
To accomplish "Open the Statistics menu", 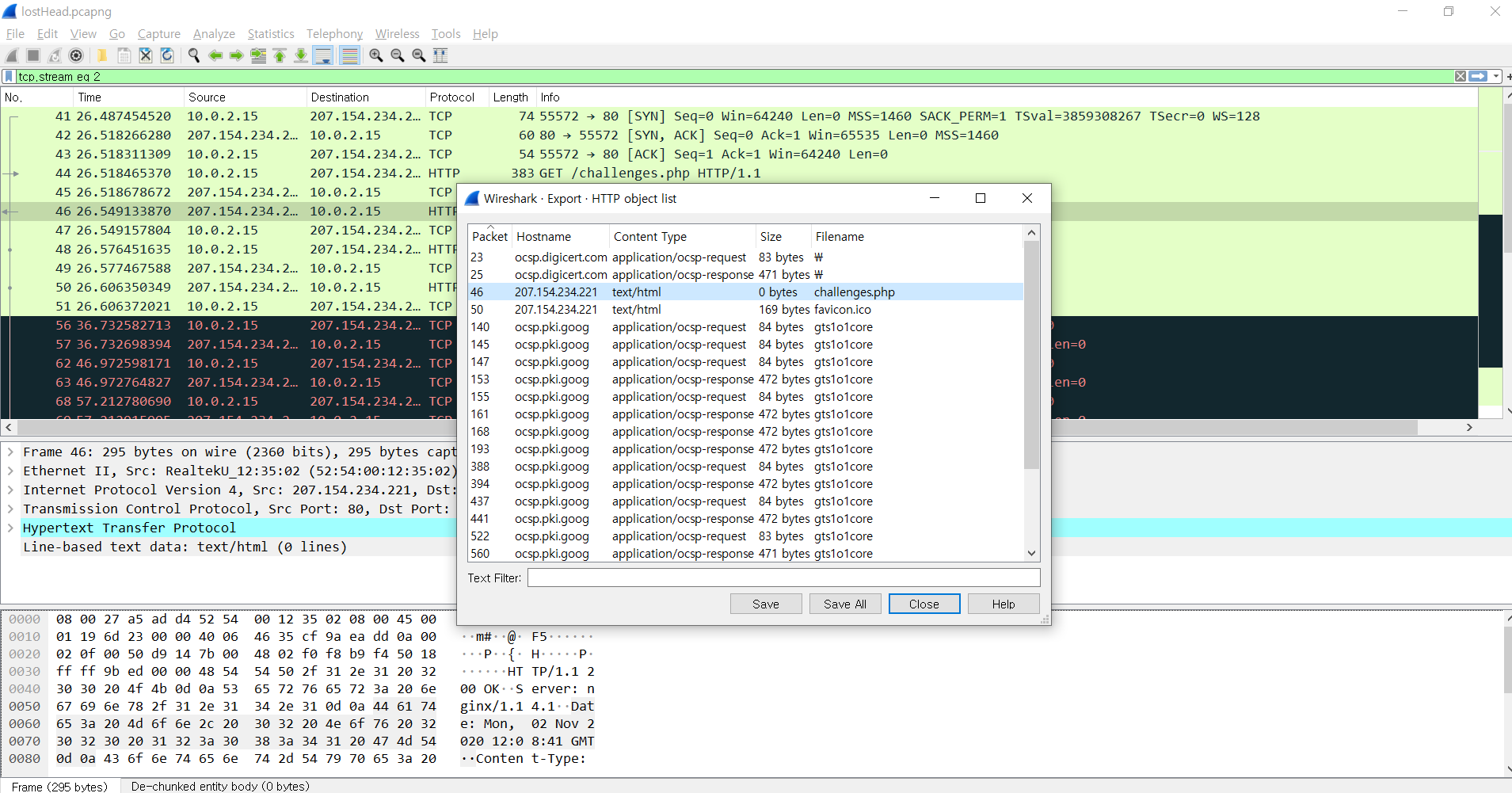I will [271, 34].
